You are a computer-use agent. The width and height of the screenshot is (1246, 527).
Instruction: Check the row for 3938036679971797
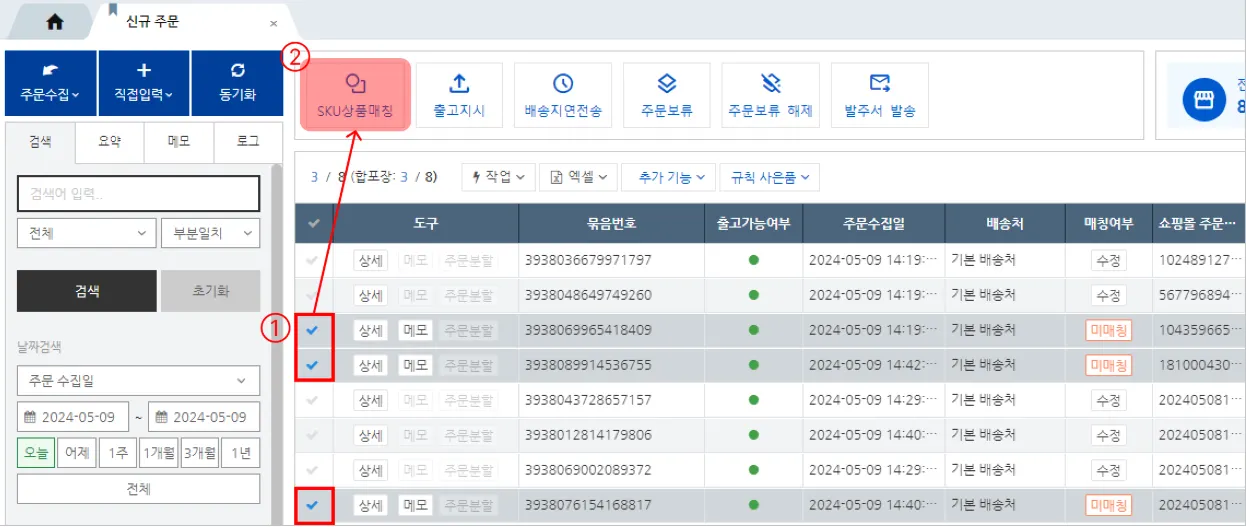(313, 260)
